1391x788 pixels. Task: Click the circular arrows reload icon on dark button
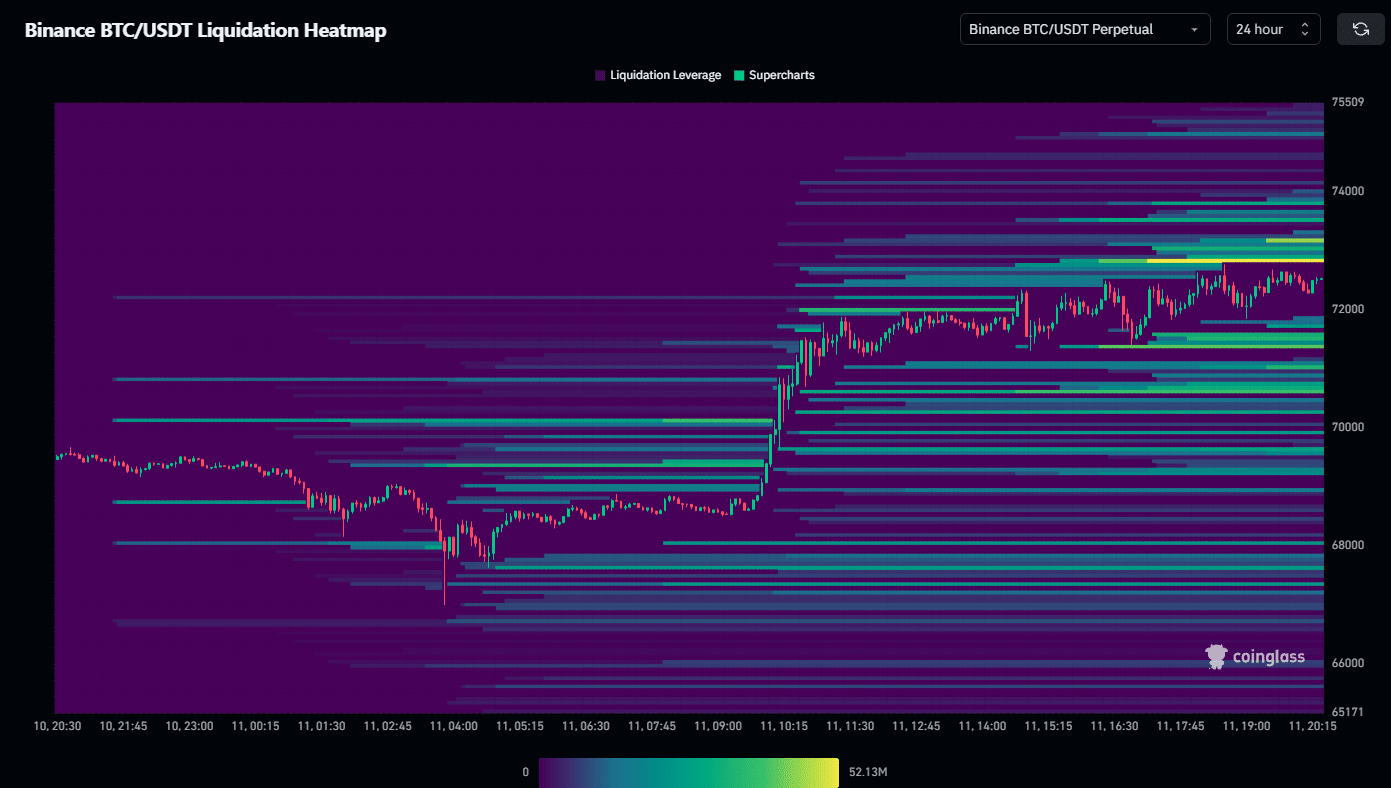tap(1360, 28)
